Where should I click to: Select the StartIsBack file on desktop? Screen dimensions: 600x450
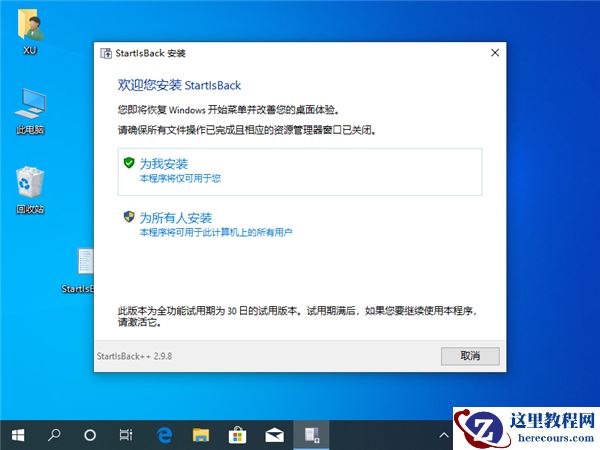tap(78, 271)
